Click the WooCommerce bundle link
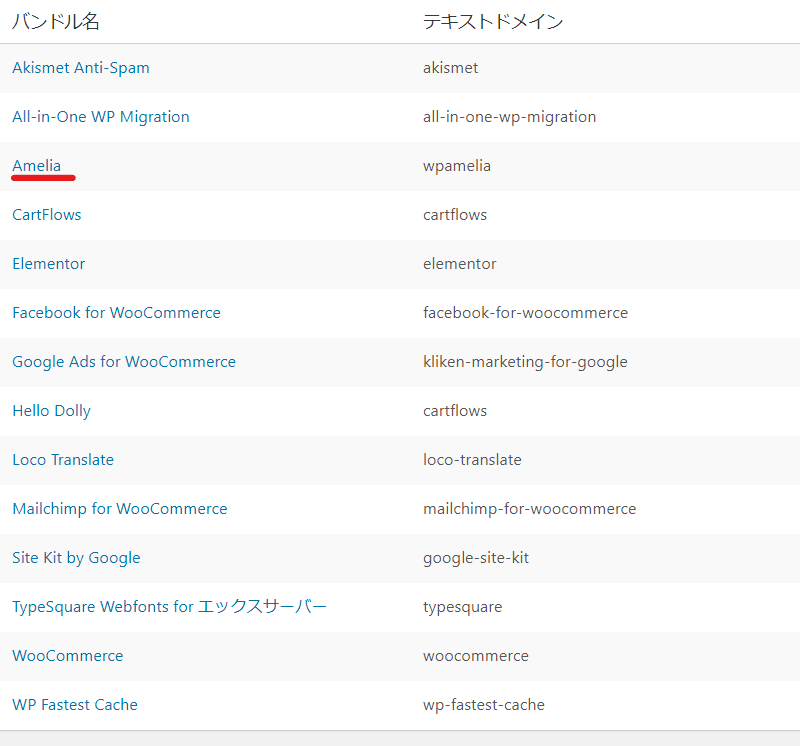800x746 pixels. [x=67, y=656]
